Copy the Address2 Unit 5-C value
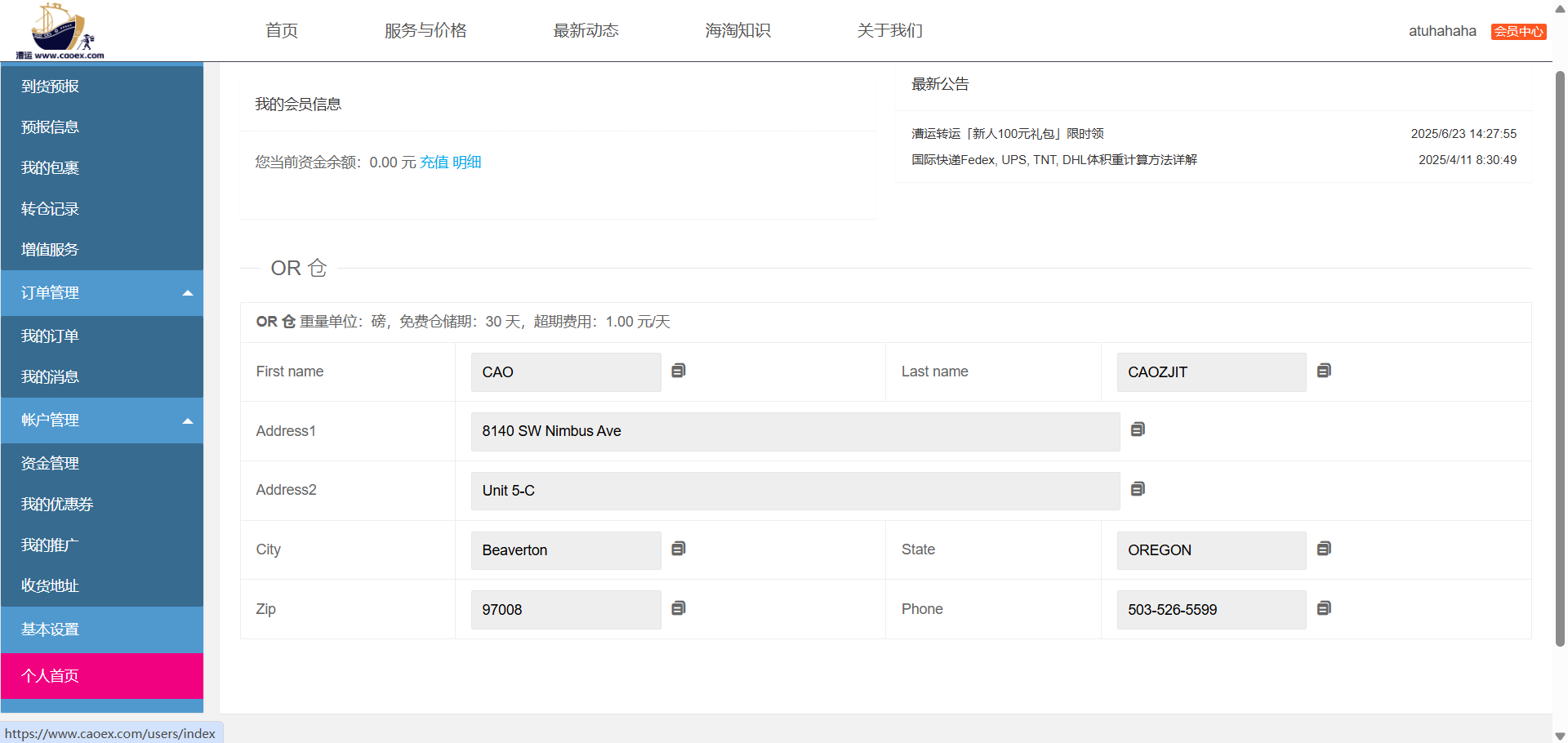Screen dimensions: 1568x743 1138,489
